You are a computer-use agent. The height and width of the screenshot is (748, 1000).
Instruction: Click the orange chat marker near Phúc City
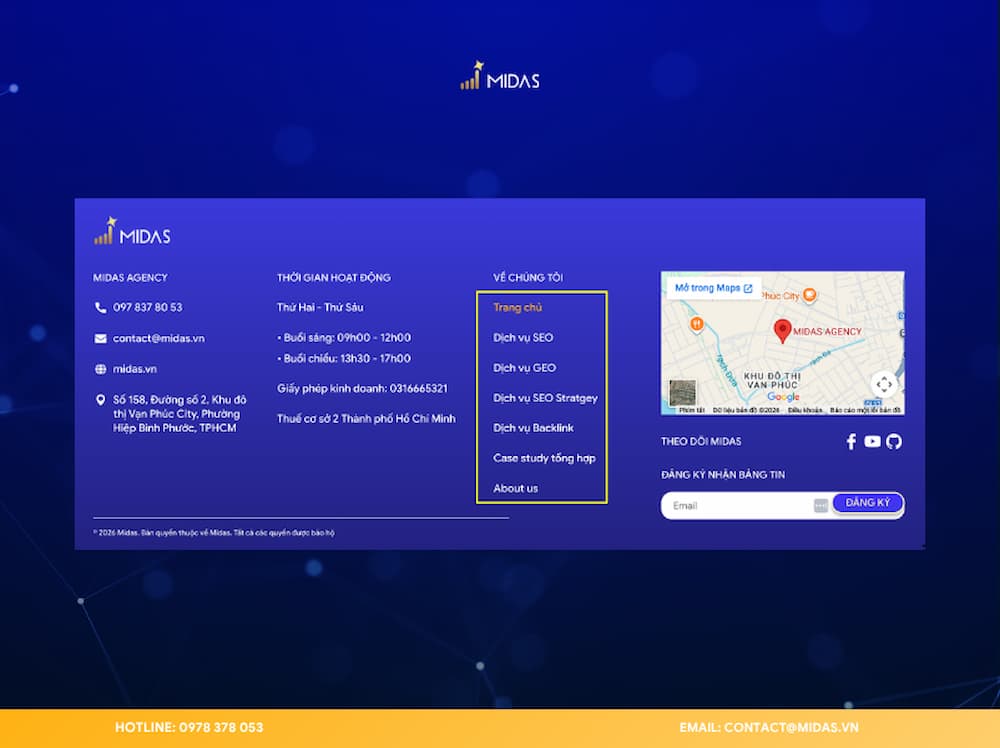pos(809,295)
